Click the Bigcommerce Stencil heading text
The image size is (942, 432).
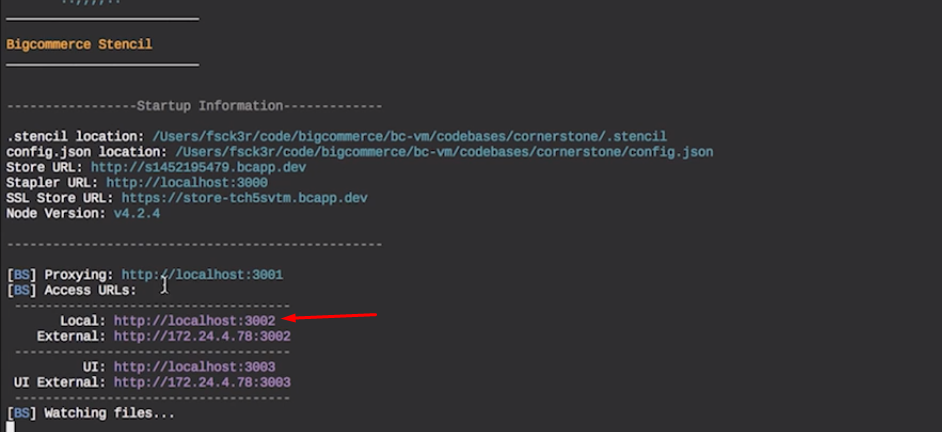(x=79, y=44)
